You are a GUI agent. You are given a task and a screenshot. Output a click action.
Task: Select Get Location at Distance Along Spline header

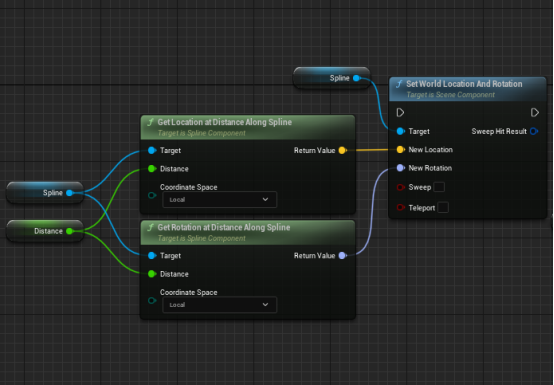(248, 127)
